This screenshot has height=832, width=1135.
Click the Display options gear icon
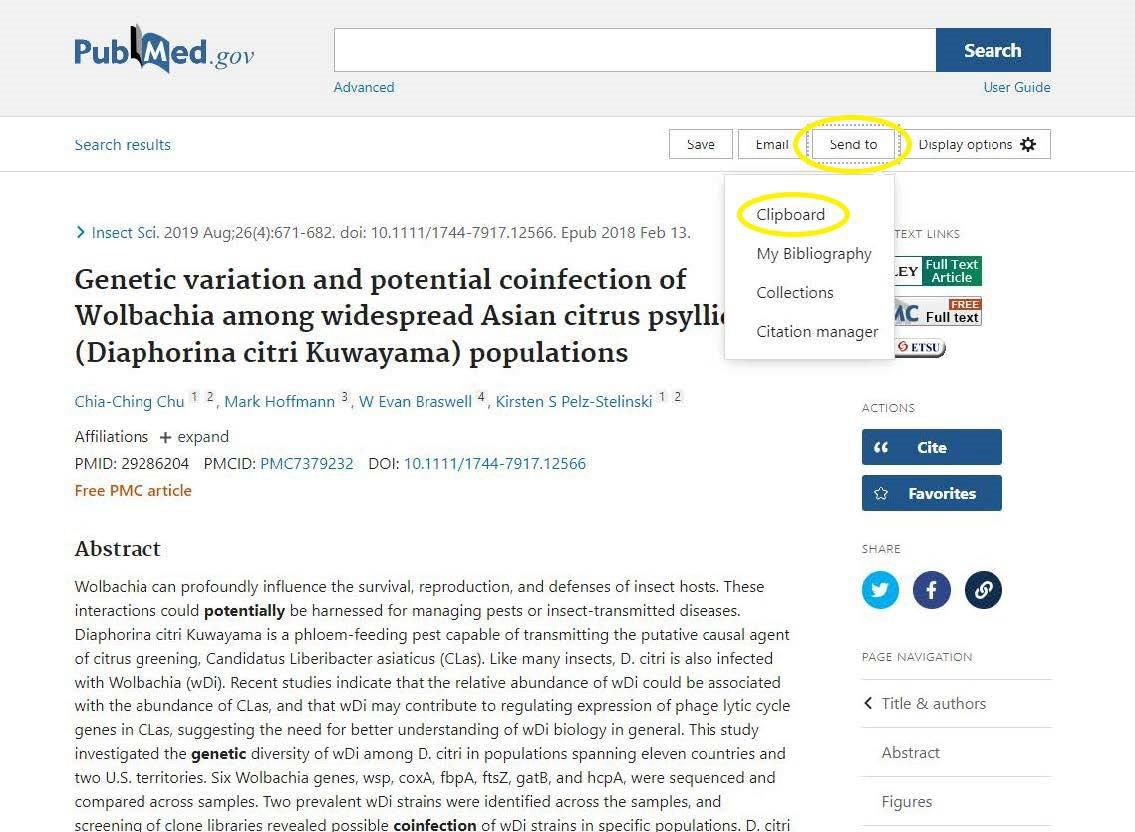coord(1028,145)
